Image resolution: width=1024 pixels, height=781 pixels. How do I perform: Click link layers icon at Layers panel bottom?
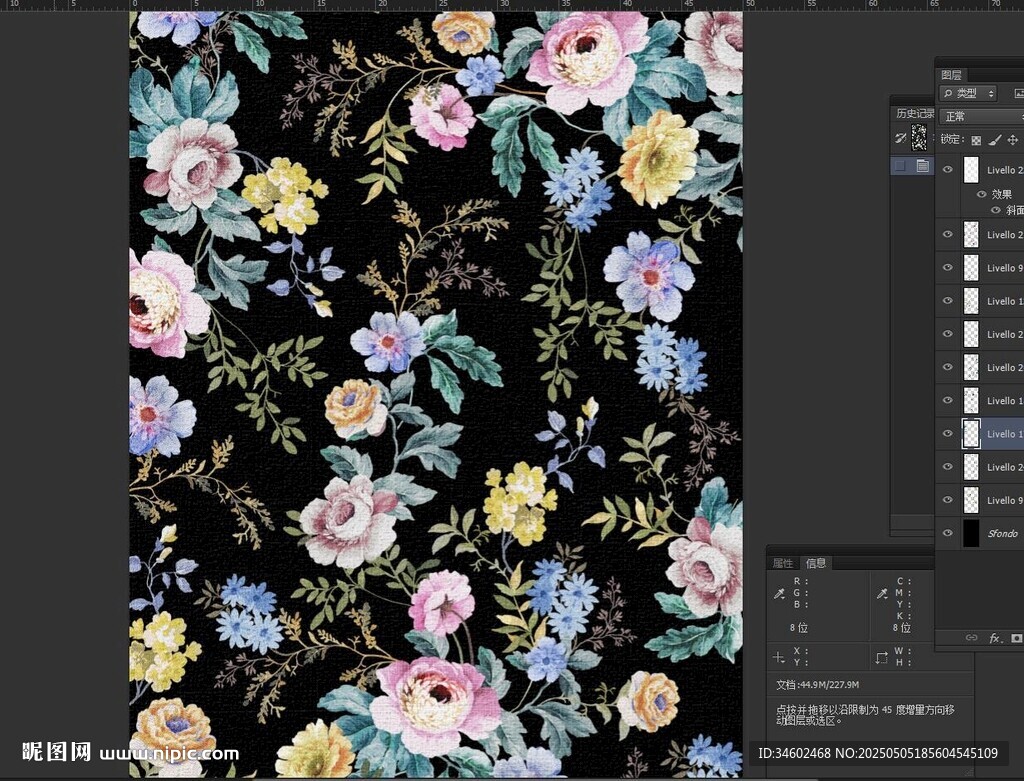[972, 637]
